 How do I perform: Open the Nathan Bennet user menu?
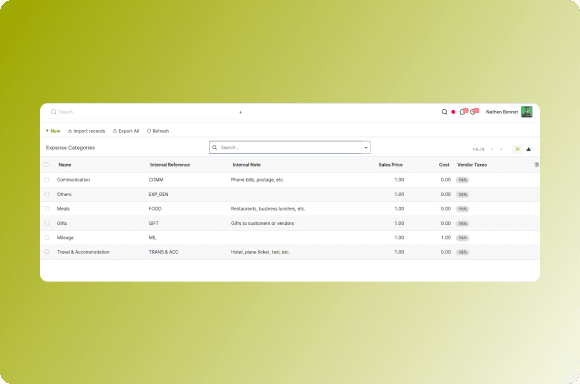(x=509, y=112)
